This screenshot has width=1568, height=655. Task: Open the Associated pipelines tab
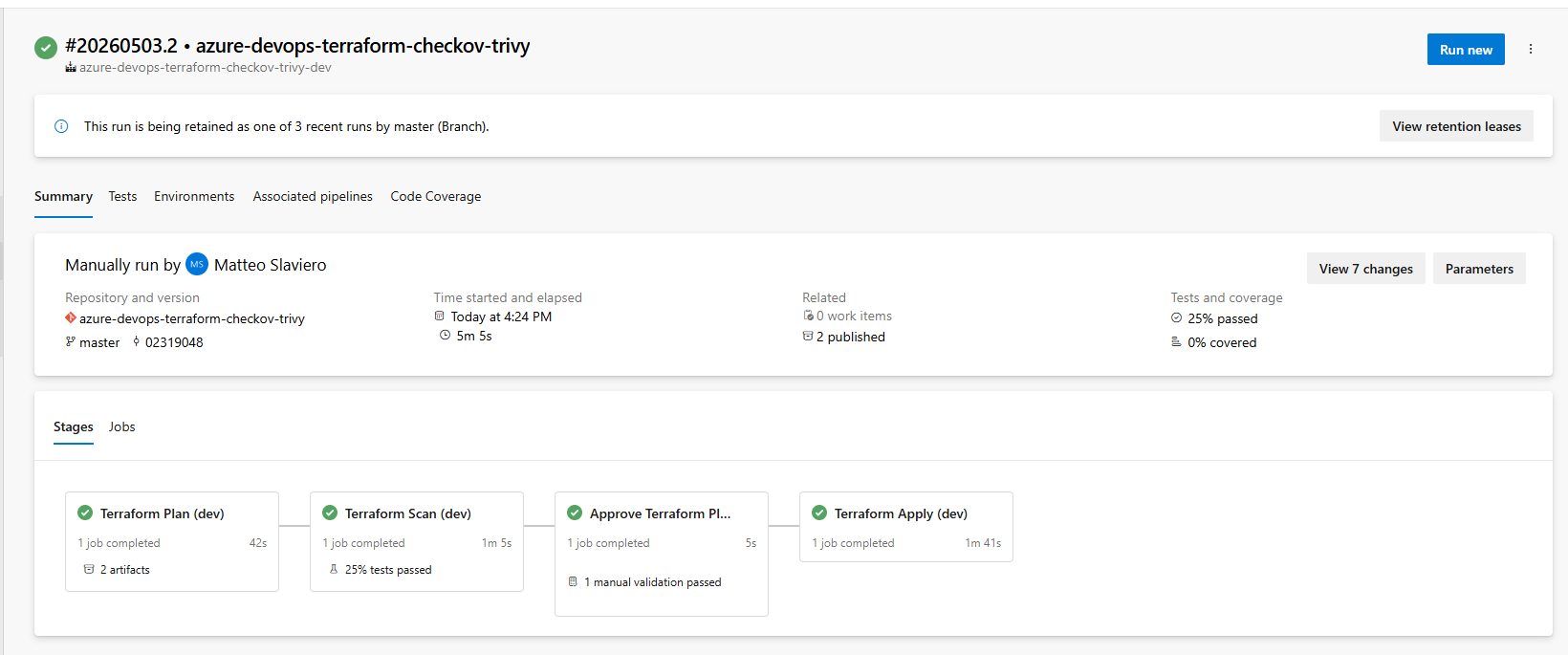(313, 196)
